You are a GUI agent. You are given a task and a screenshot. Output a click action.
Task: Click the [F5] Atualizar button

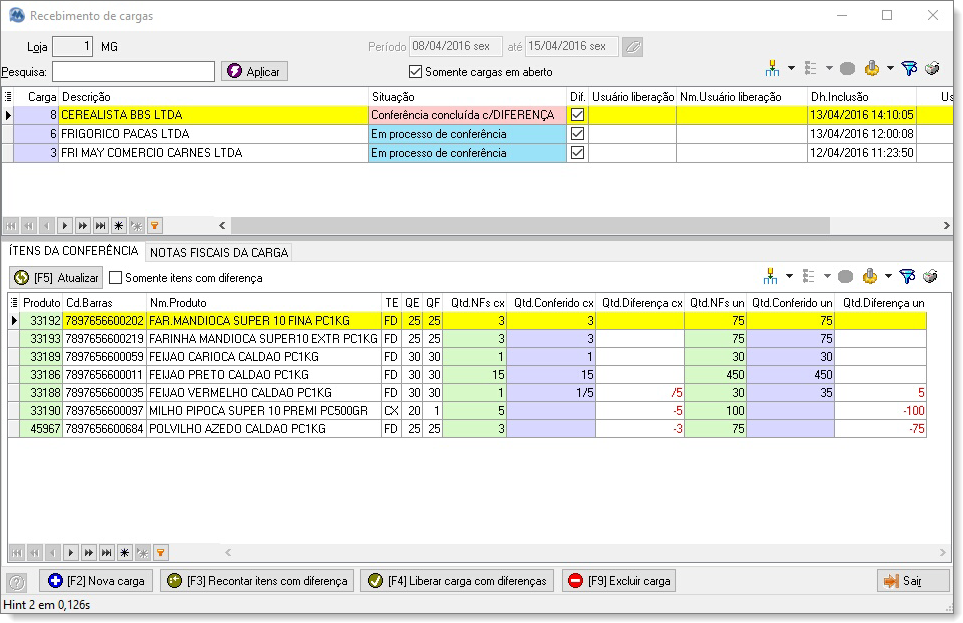[x=56, y=278]
